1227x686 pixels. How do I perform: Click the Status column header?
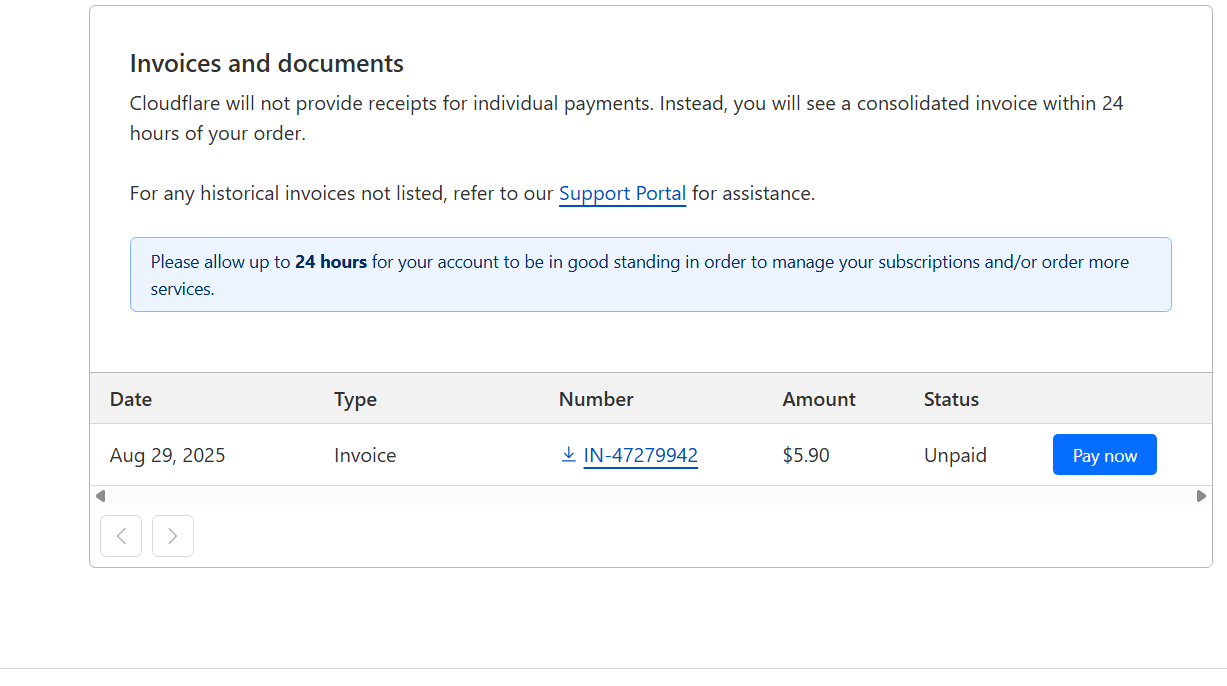point(951,399)
